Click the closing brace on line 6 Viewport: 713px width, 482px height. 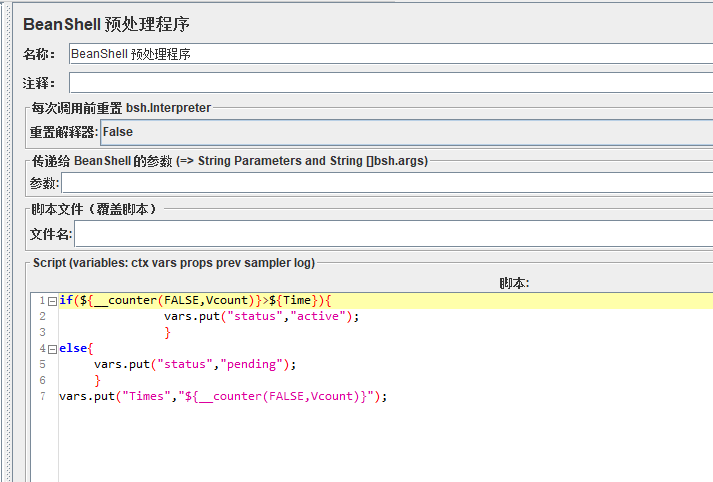(97, 380)
